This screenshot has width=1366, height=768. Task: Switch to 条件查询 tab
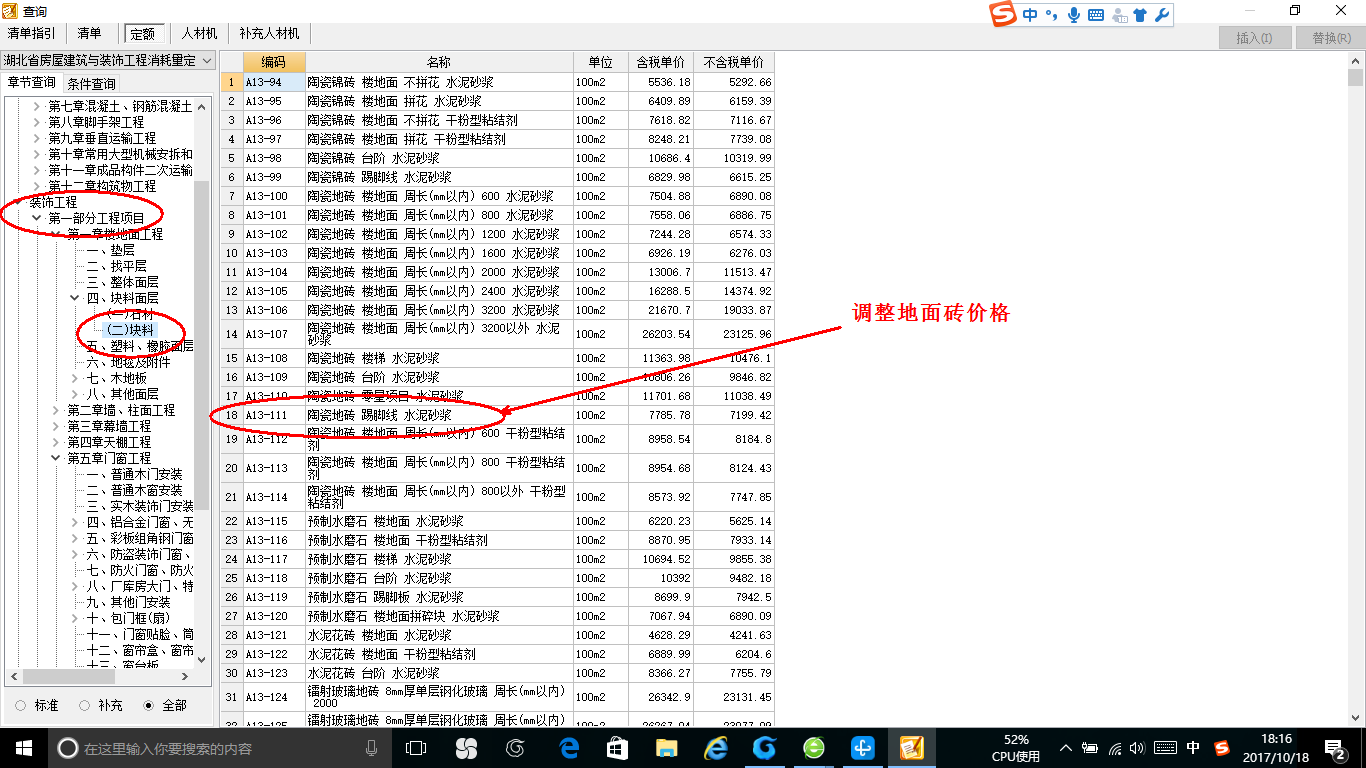[x=91, y=83]
